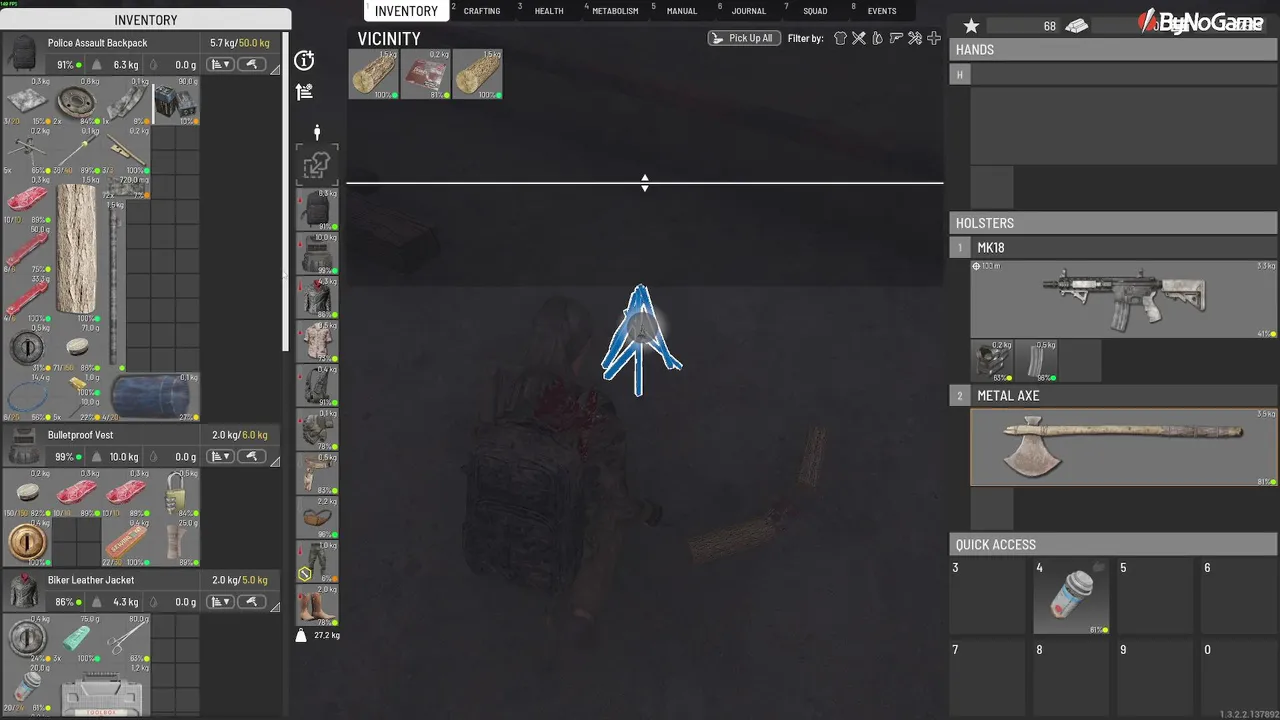Filter vicinity by food fork-and-knife icon
The height and width of the screenshot is (720, 1280).
pos(858,38)
